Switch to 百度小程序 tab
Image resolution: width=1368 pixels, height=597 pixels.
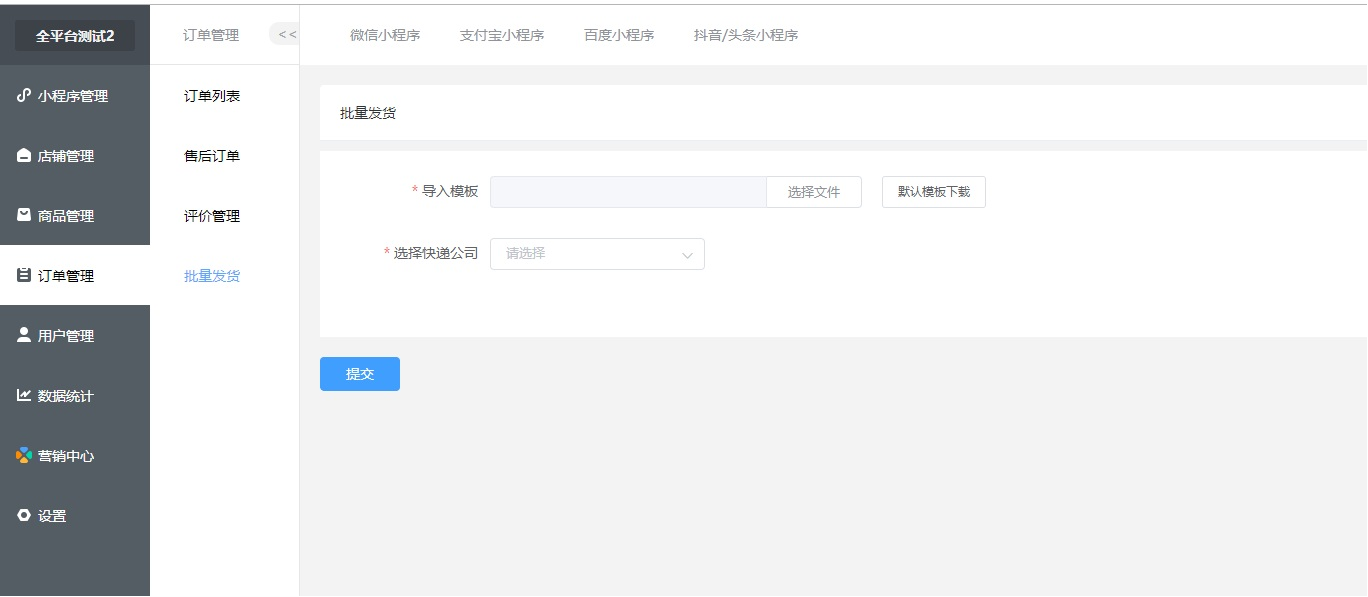point(619,35)
